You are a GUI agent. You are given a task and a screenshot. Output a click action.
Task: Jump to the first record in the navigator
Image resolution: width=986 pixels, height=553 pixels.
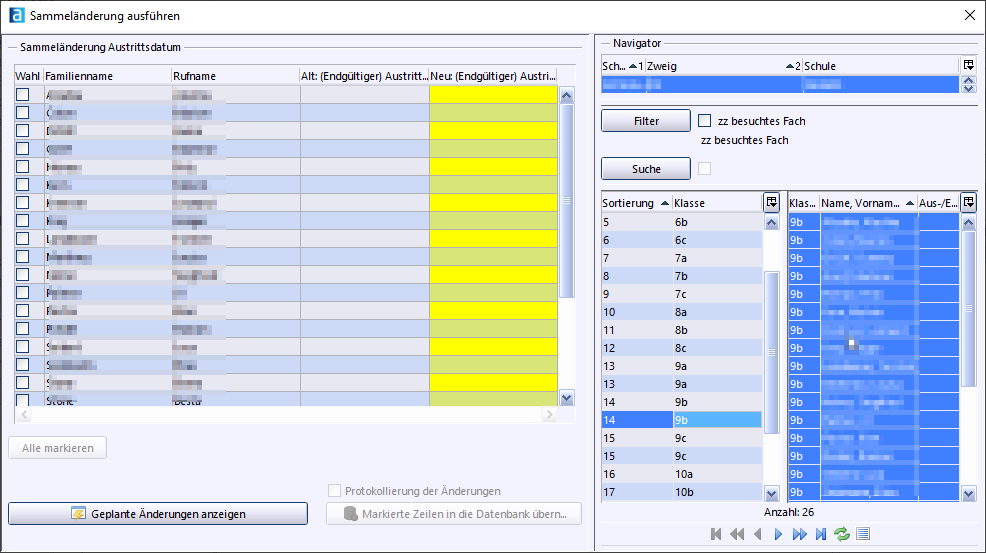click(x=716, y=534)
